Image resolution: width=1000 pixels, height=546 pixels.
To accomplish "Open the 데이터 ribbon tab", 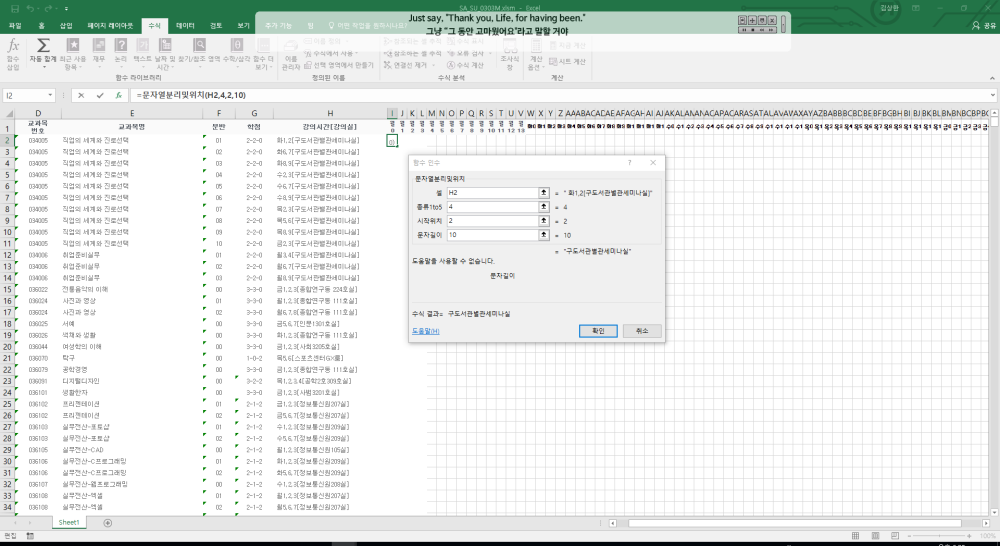I will [186, 23].
